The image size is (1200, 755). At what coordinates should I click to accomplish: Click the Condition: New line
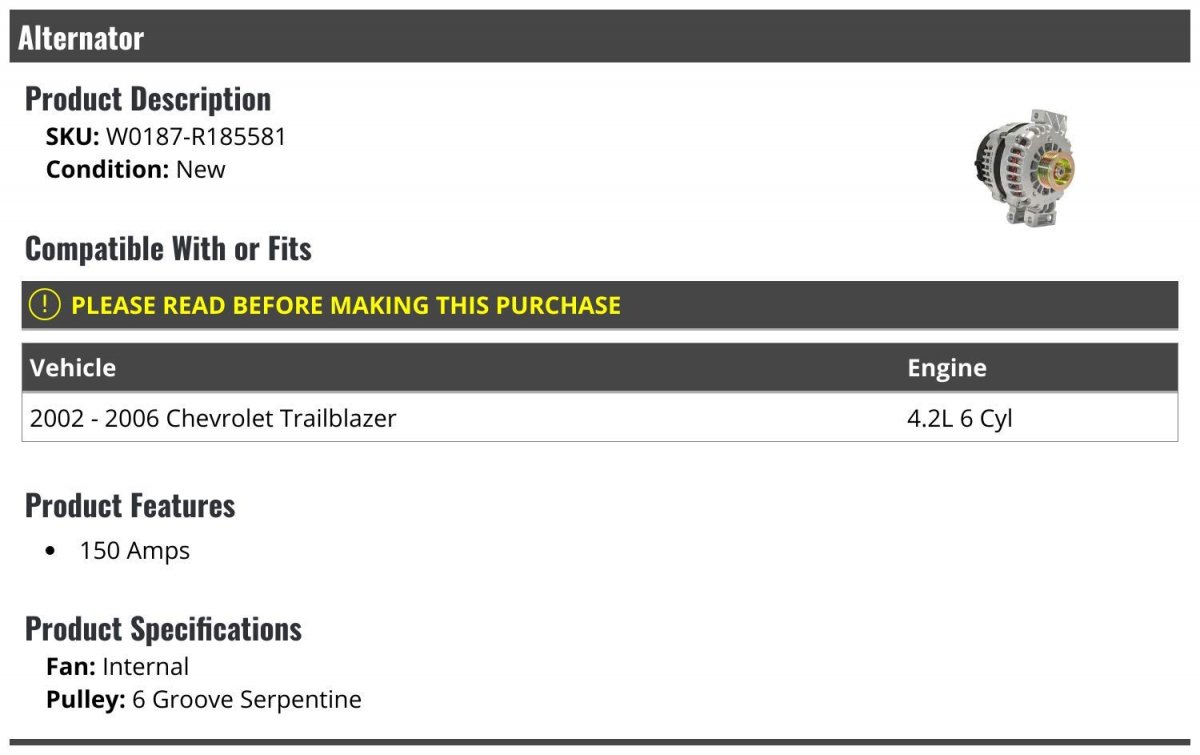pyautogui.click(x=136, y=169)
